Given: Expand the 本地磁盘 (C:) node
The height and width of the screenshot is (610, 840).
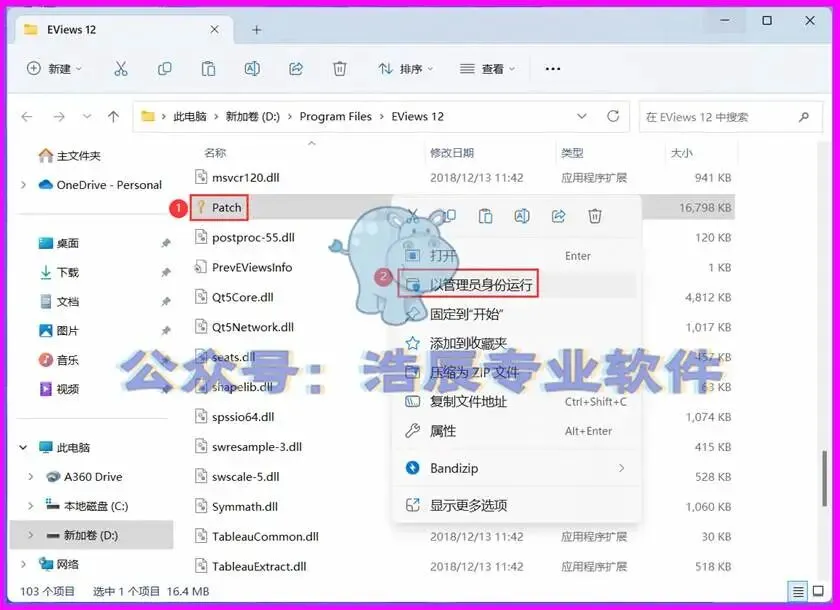Looking at the screenshot, I should 31,506.
